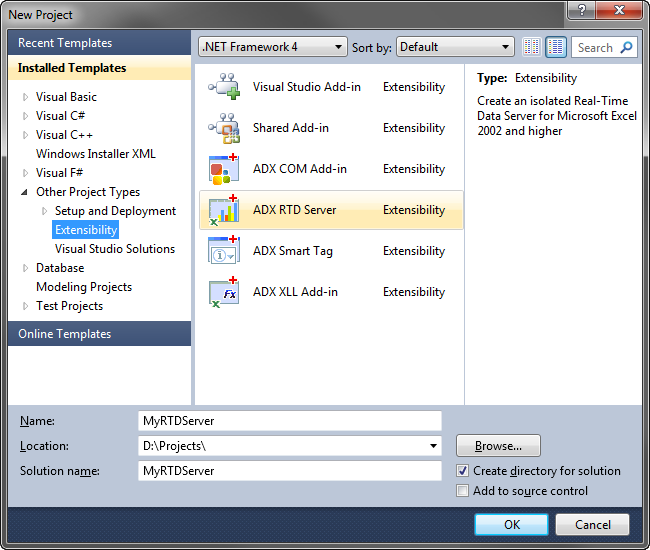Screen dimensions: 650x550
Task: Open the Installed Templates section
Action: [99, 68]
